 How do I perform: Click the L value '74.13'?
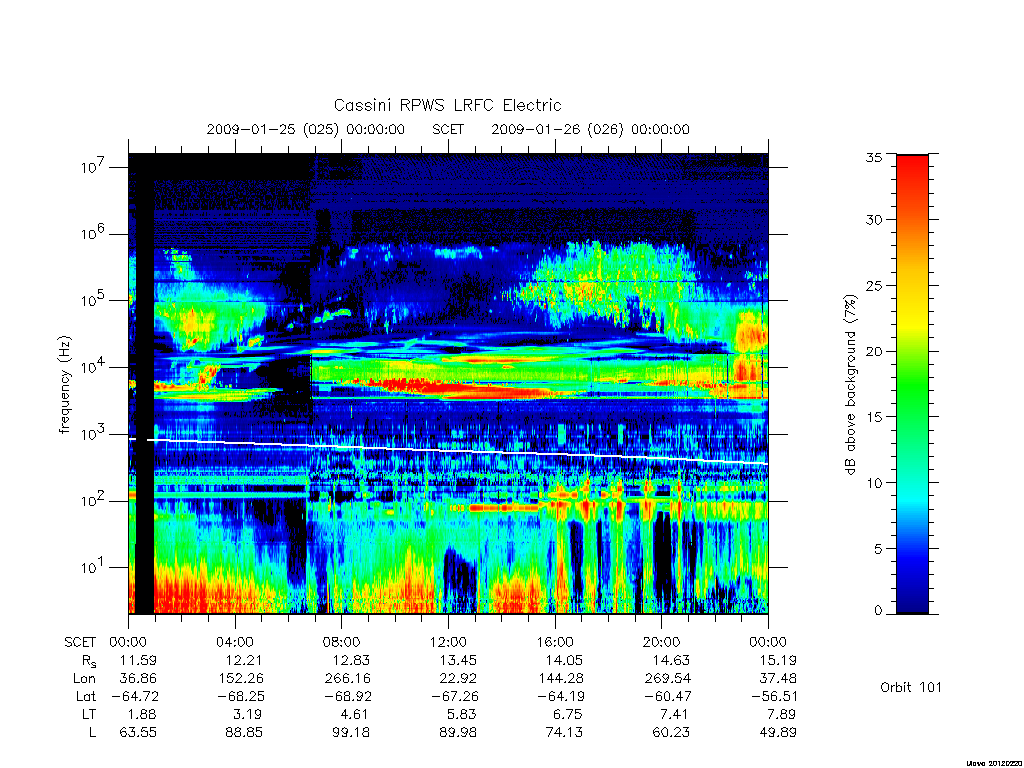coord(564,732)
